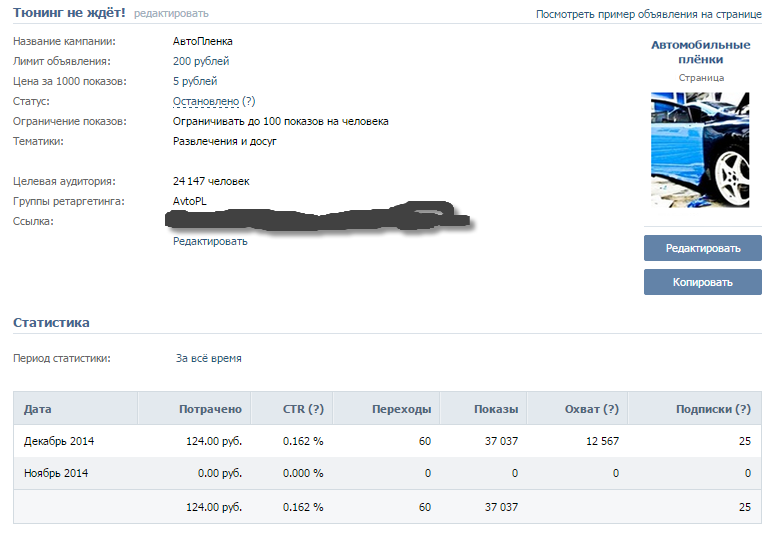The image size is (780, 536).
Task: Open the АвтоПленка campaign link
Action: pyautogui.click(x=202, y=42)
